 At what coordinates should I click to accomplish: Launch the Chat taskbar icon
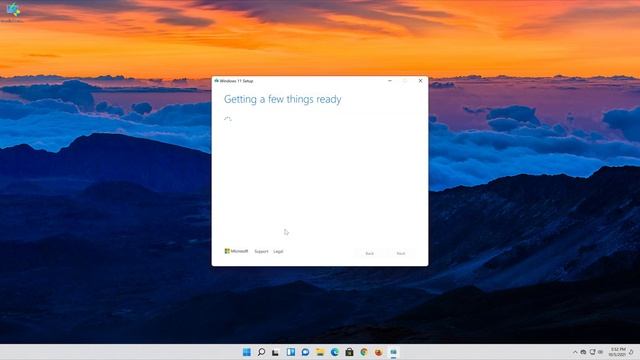pyautogui.click(x=305, y=352)
